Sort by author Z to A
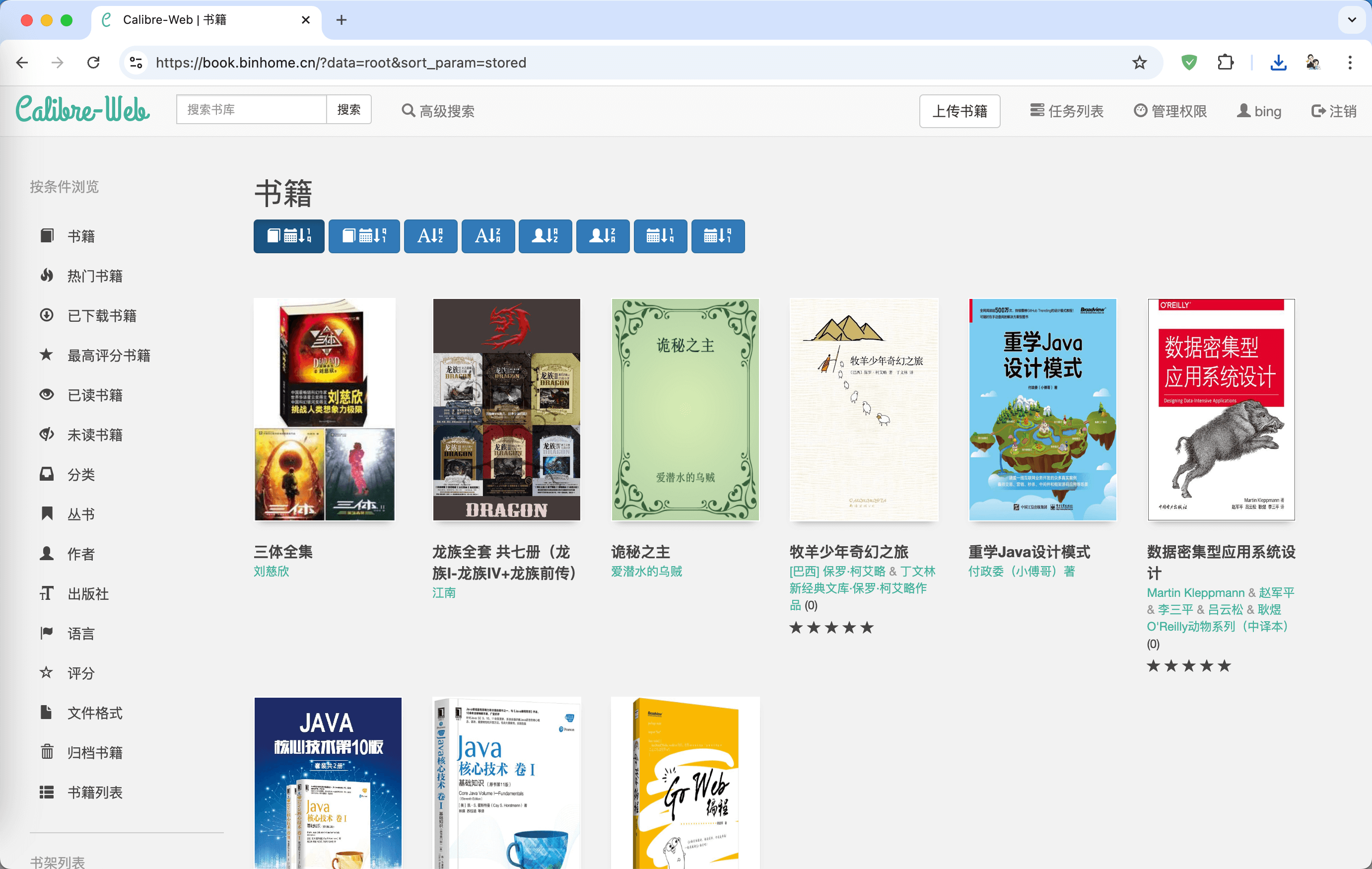The width and height of the screenshot is (1372, 869). tap(603, 236)
